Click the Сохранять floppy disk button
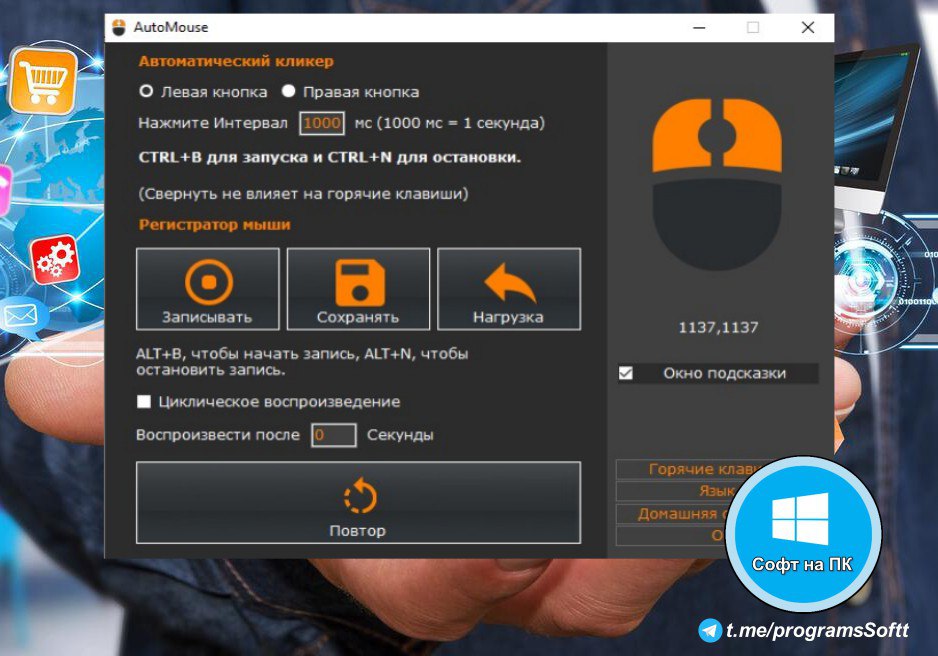 click(x=358, y=289)
